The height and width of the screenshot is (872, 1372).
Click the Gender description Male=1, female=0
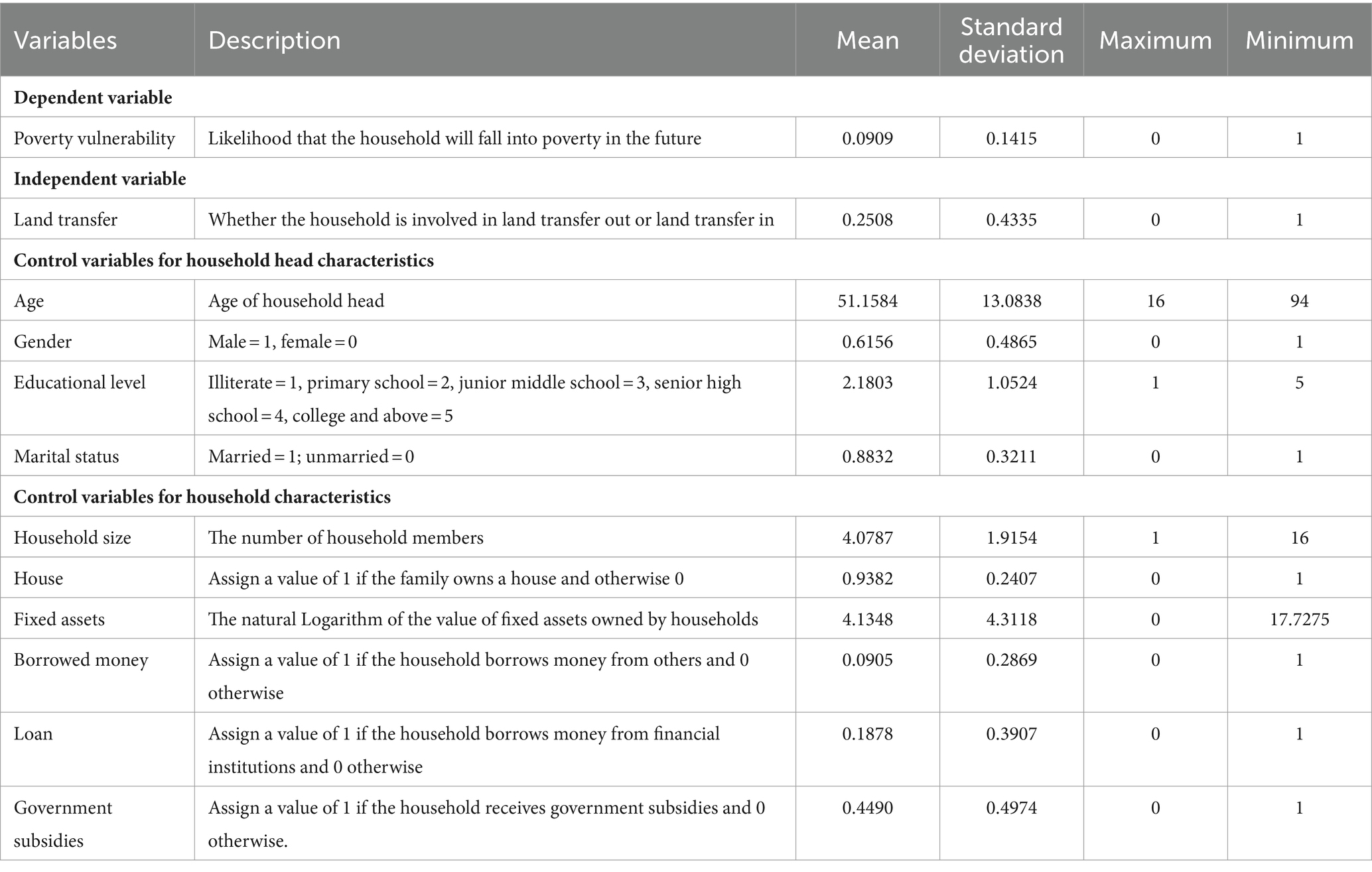click(283, 342)
